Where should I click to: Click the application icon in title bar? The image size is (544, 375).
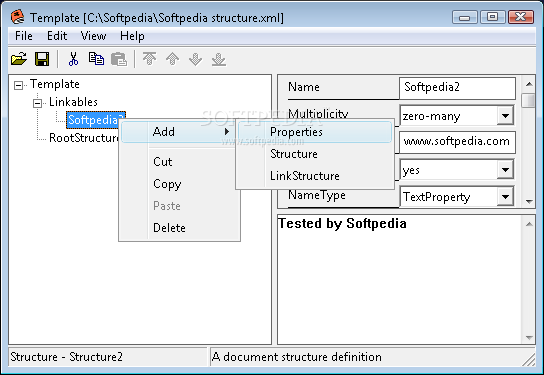tap(17, 17)
